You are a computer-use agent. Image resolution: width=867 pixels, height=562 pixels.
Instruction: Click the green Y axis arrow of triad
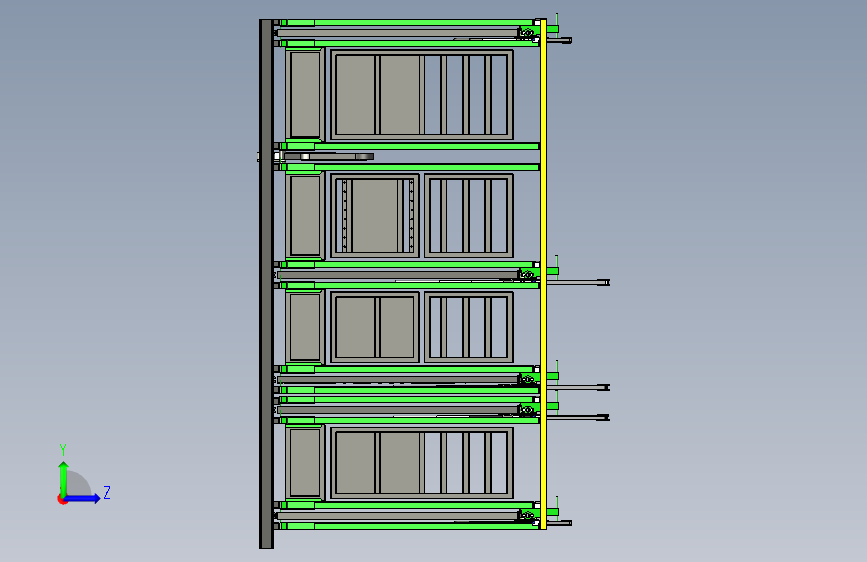pos(63,479)
